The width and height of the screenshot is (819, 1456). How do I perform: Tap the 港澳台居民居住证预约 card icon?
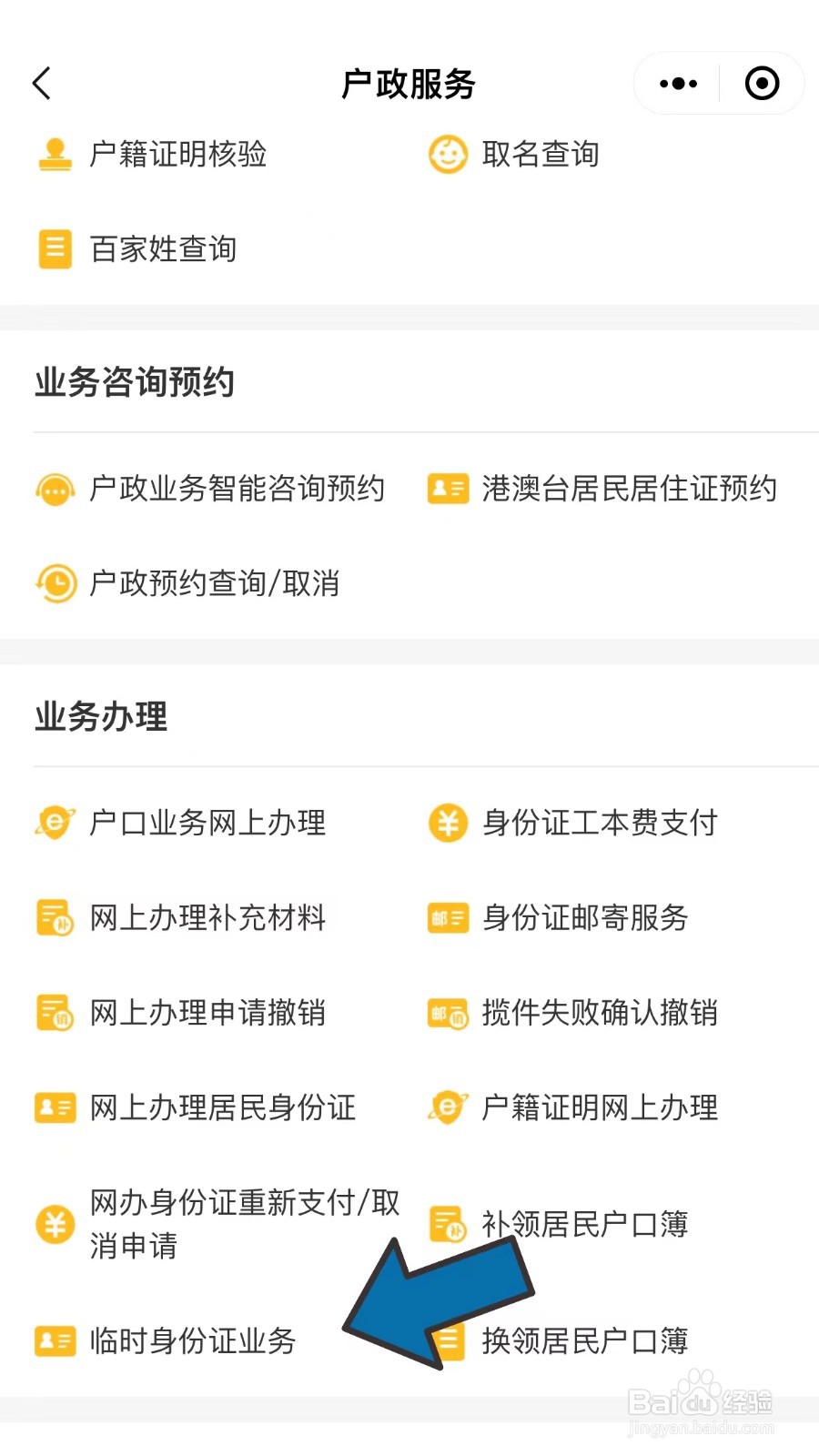[x=448, y=489]
